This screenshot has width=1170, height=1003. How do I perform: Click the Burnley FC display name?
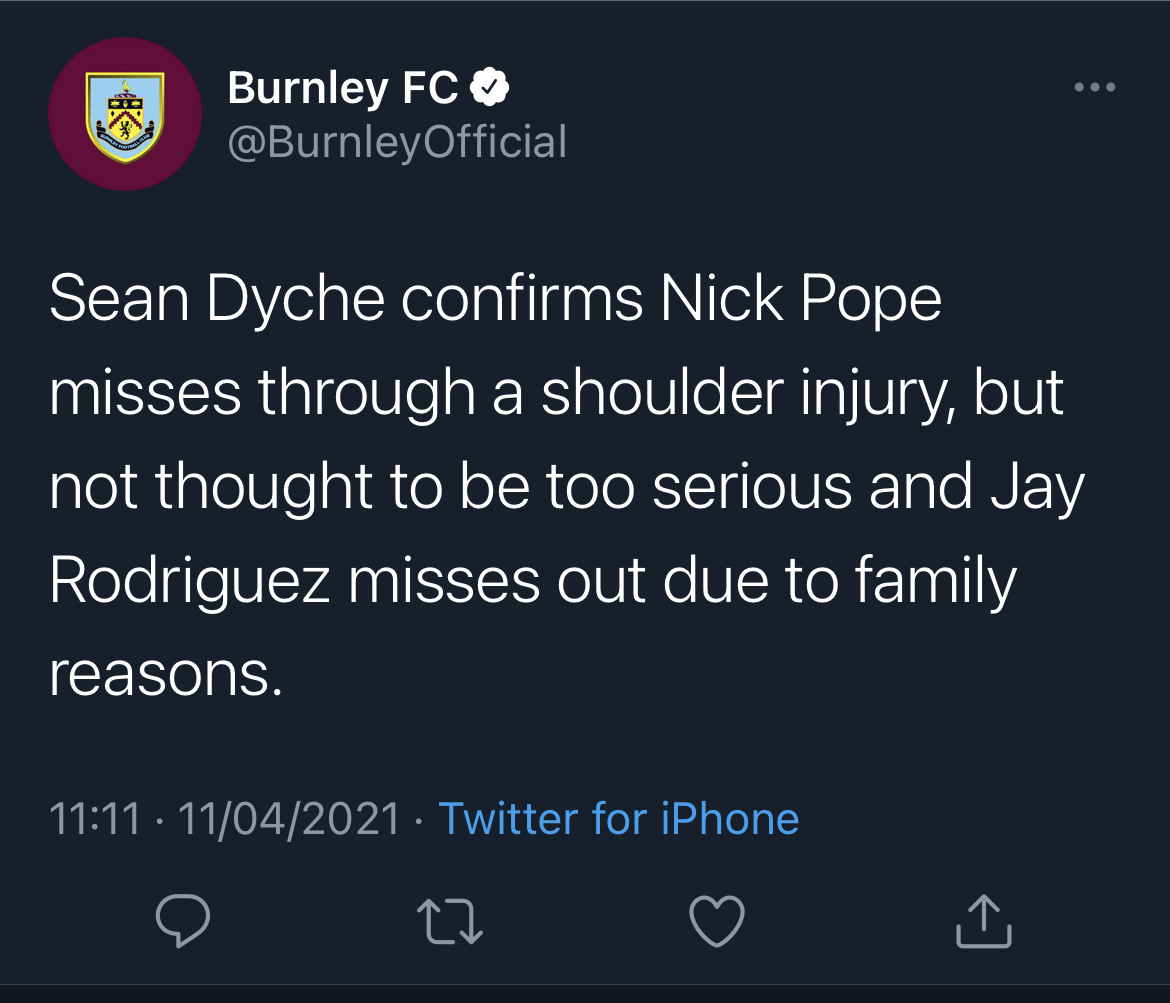343,89
